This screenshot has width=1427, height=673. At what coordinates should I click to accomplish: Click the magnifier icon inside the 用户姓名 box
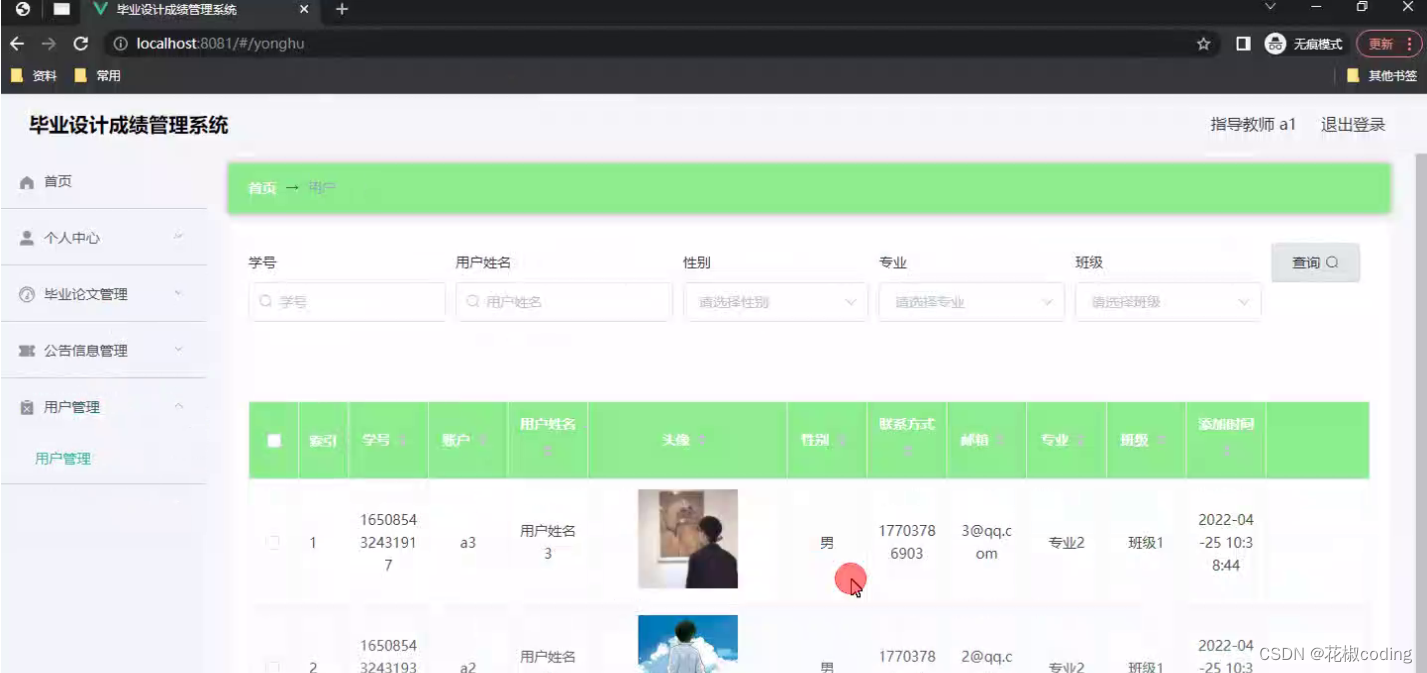pyautogui.click(x=470, y=301)
